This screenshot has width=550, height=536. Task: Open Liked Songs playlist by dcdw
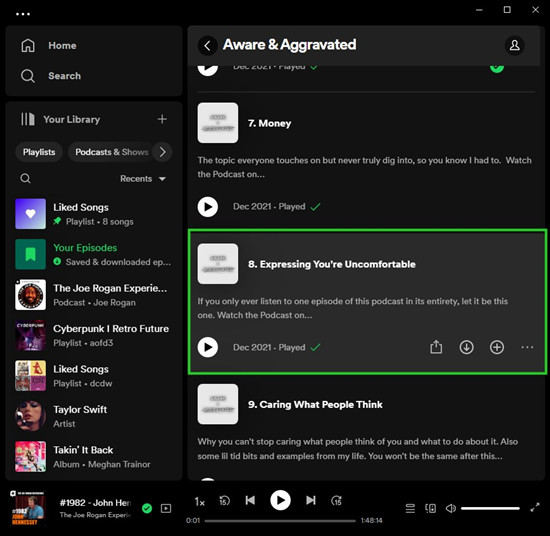click(x=94, y=376)
